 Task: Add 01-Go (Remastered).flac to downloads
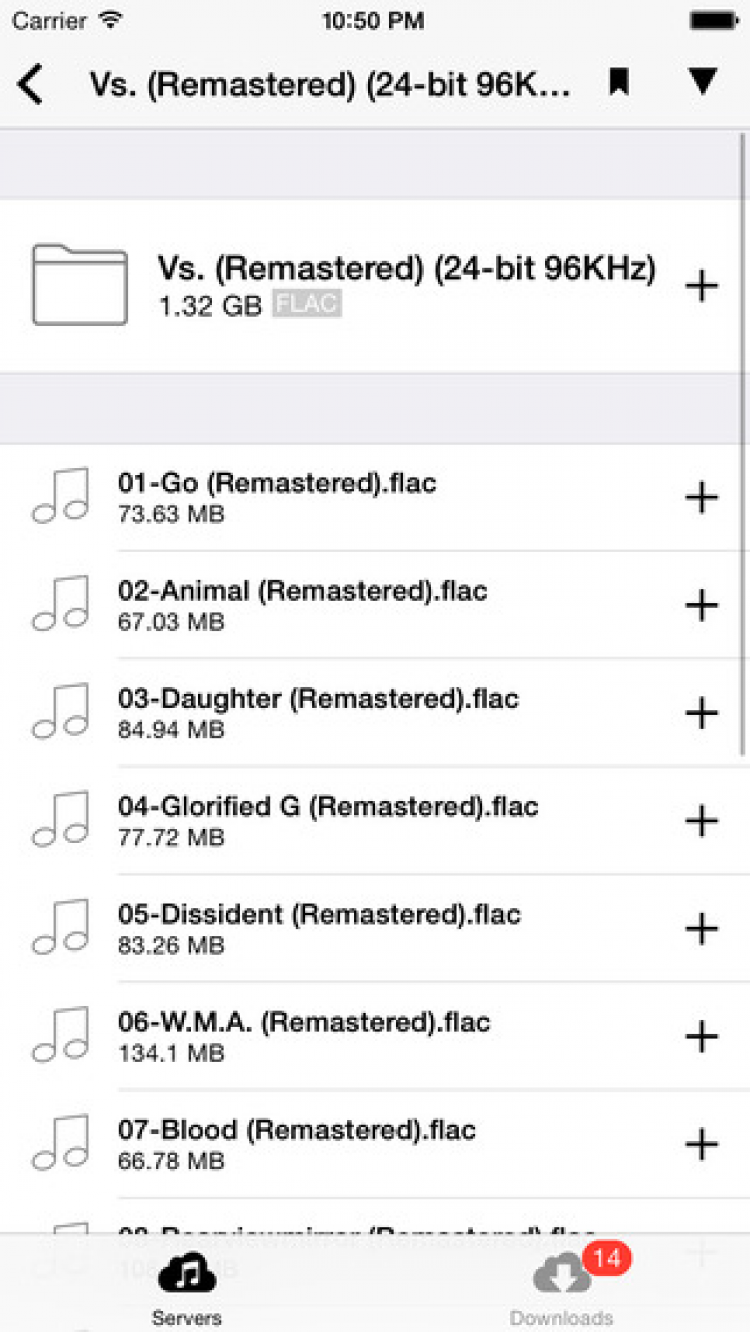point(702,497)
